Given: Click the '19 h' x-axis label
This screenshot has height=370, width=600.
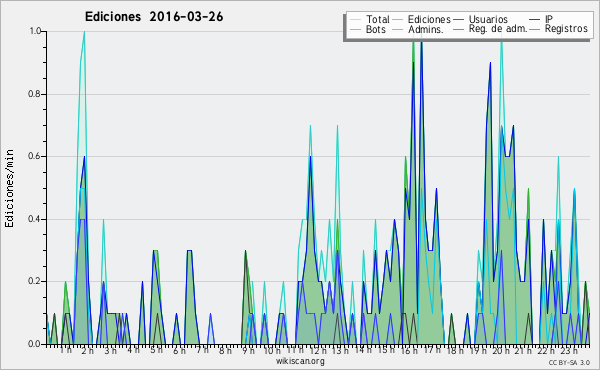Looking at the screenshot, I should [478, 350].
